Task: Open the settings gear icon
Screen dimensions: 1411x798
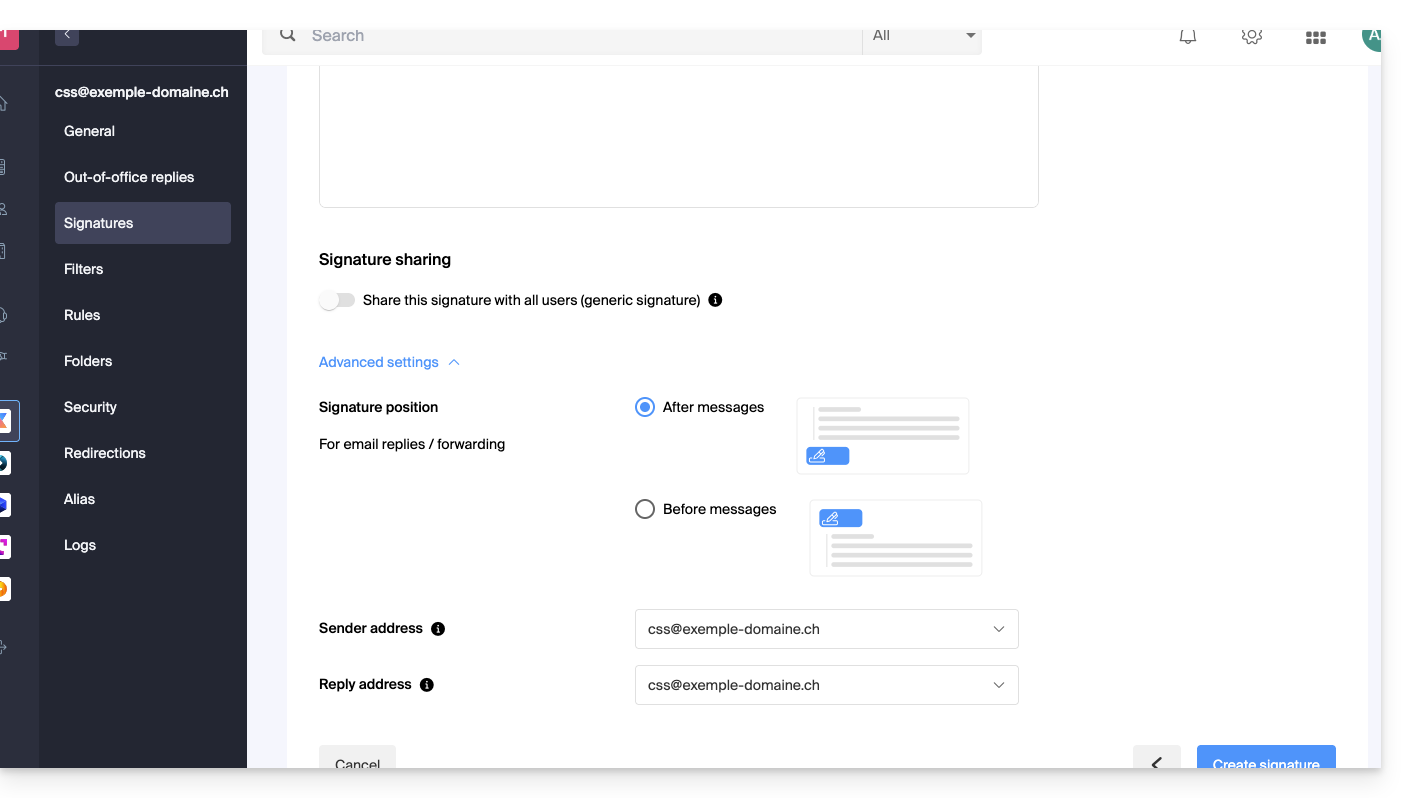Action: pos(1251,37)
